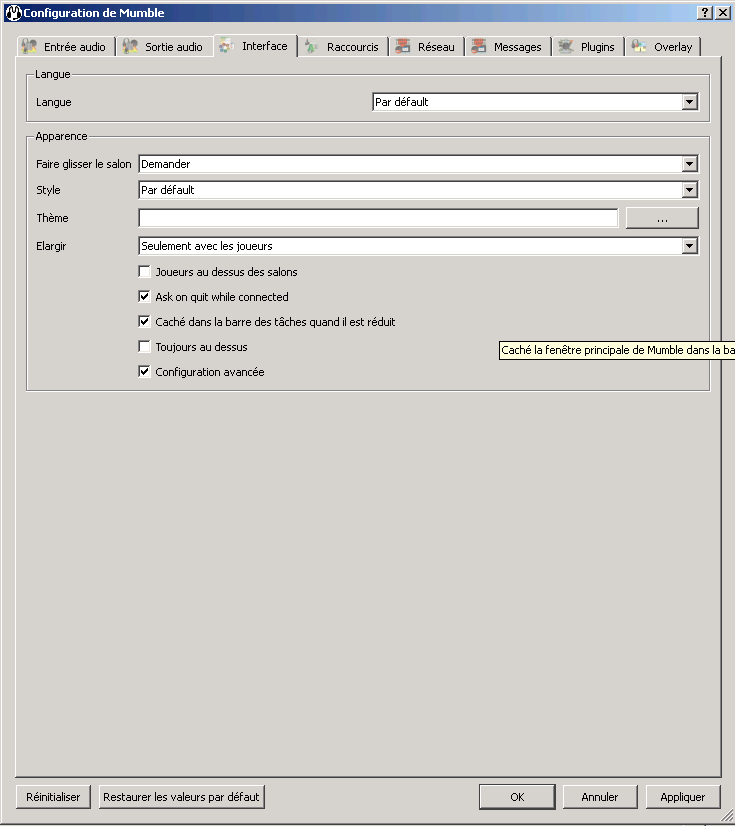Click the Réinitialiser button
The image size is (735, 826).
pos(53,797)
